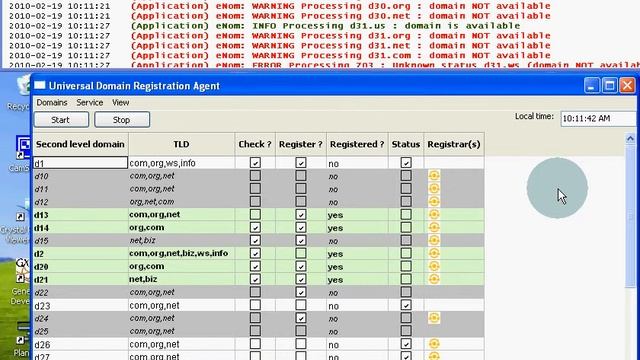
Task: Click the 'no' Registered cell for d23
Action: (357, 305)
